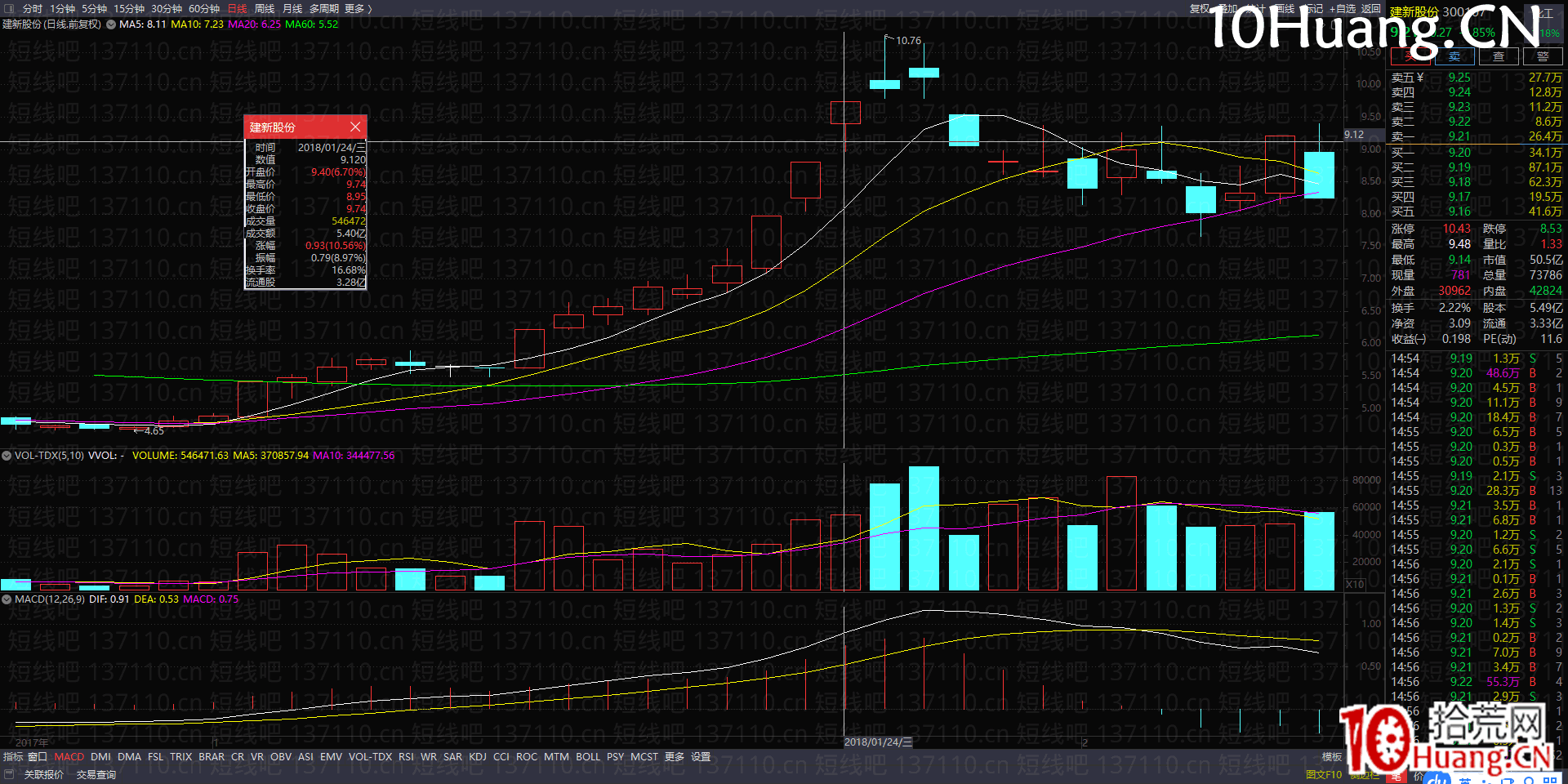This screenshot has height=784, width=1568.
Task: Open 交易查询 trade query
Action: point(96,774)
